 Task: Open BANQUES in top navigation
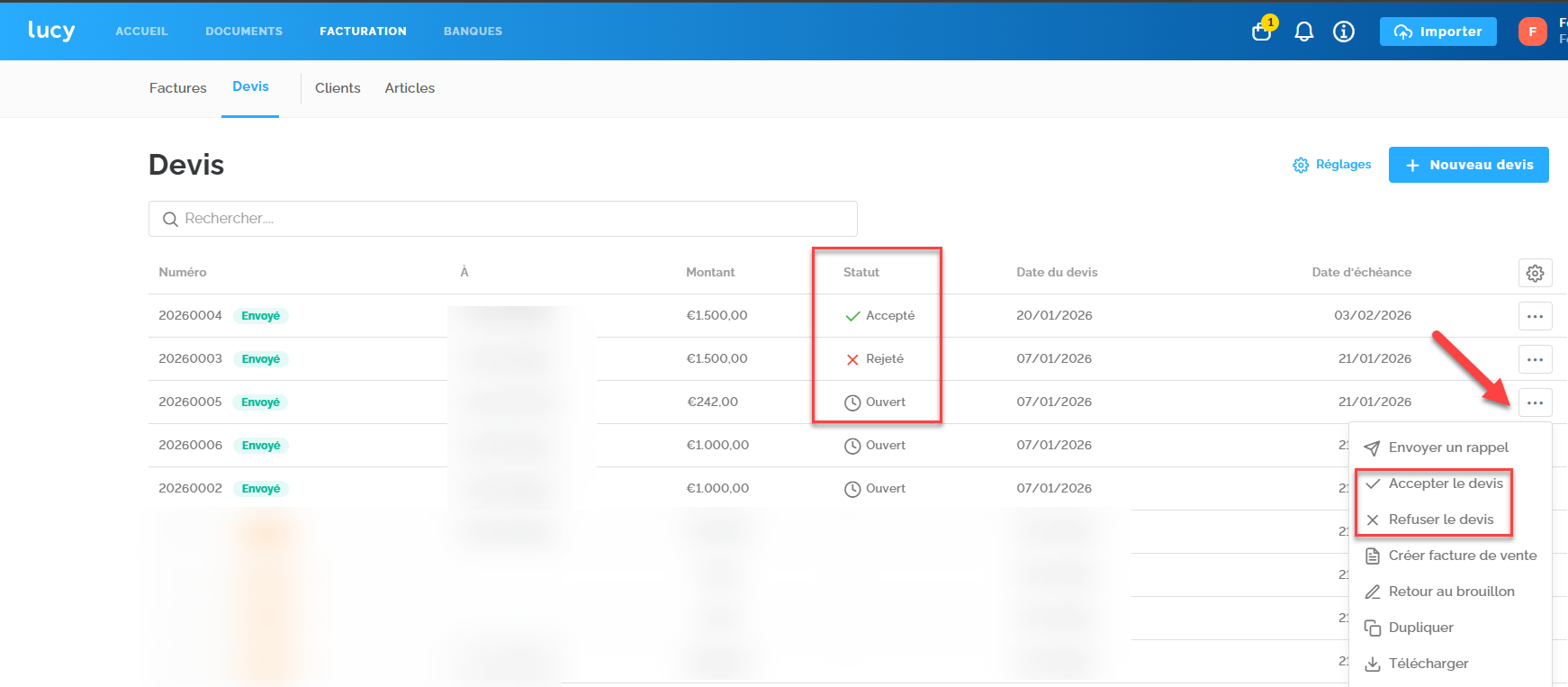(473, 32)
